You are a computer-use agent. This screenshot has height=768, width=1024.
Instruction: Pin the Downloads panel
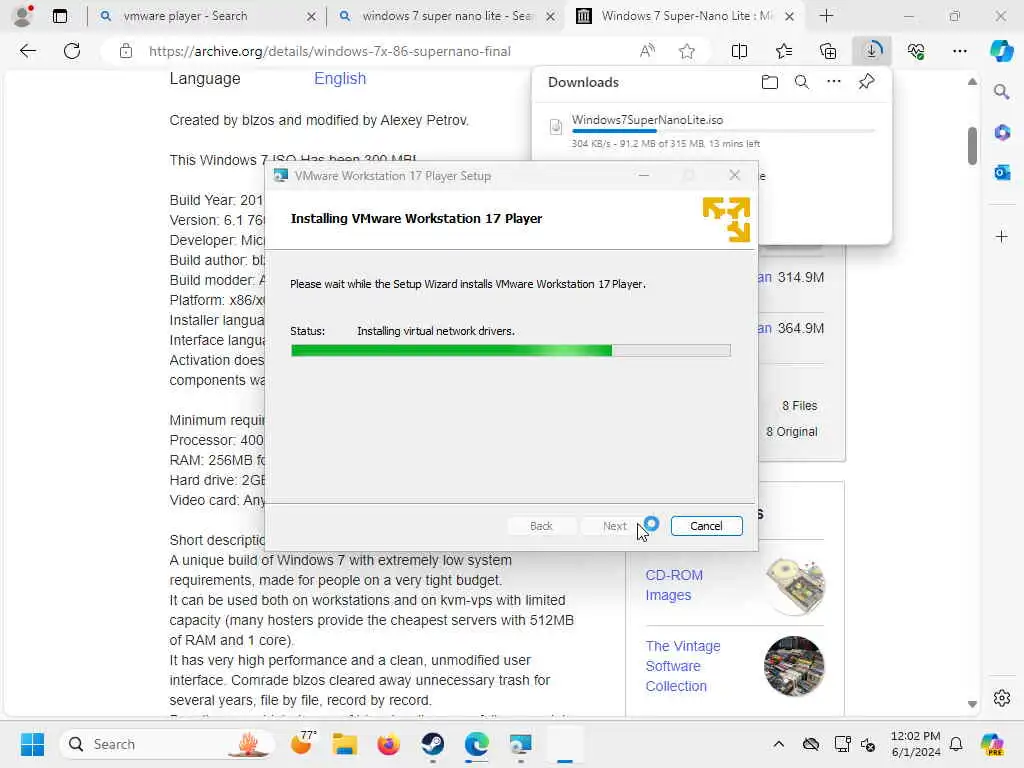pos(867,82)
